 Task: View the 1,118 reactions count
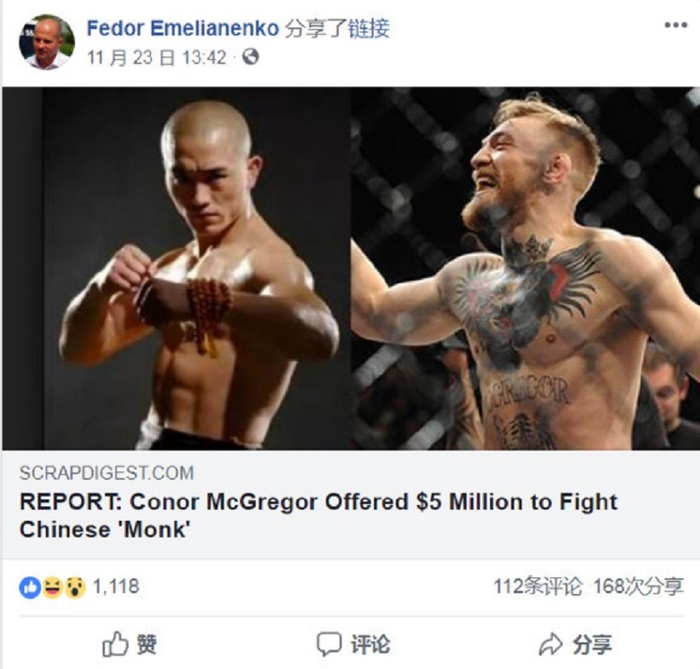[116, 587]
